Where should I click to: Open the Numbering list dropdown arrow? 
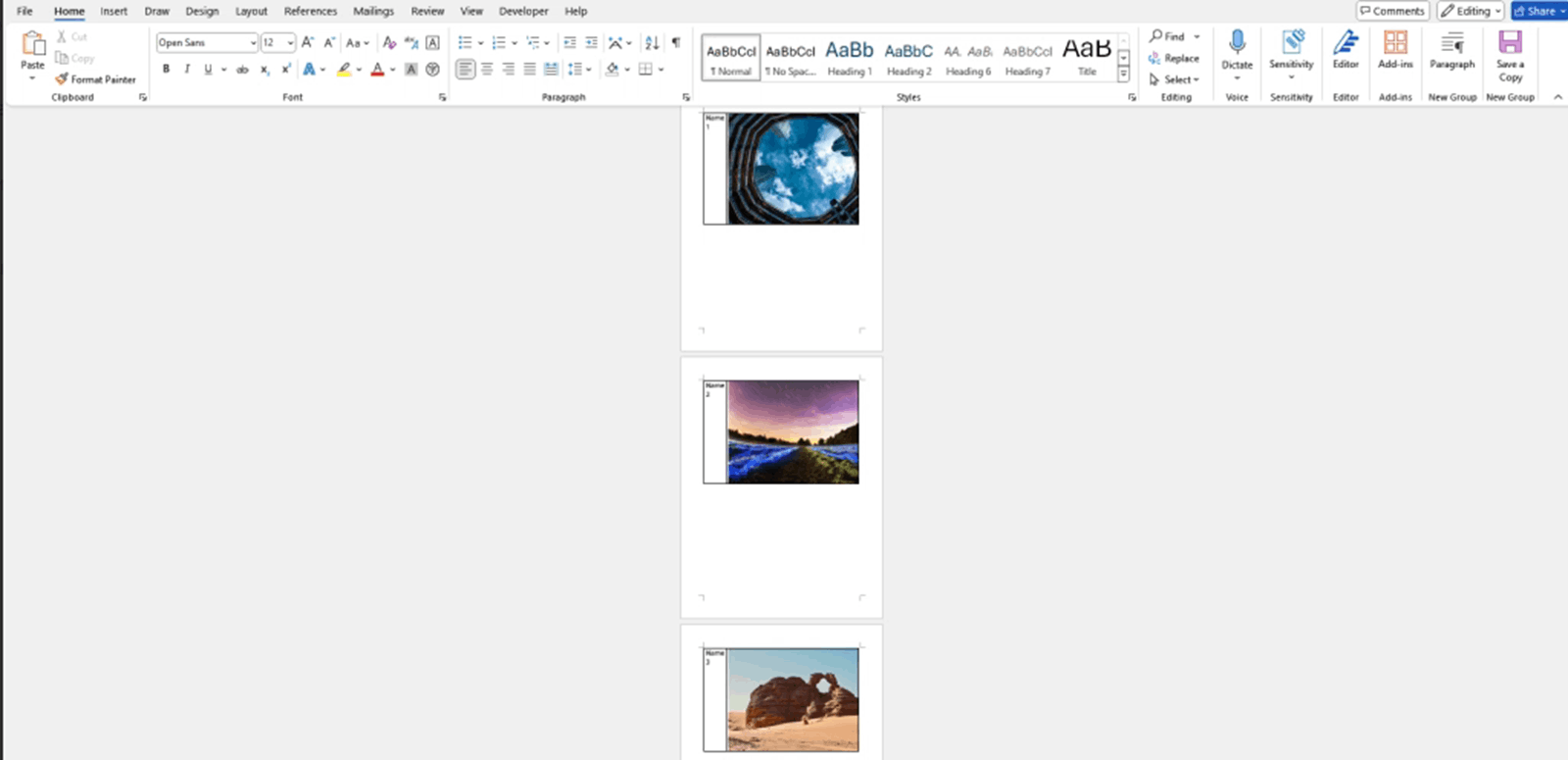tap(514, 43)
